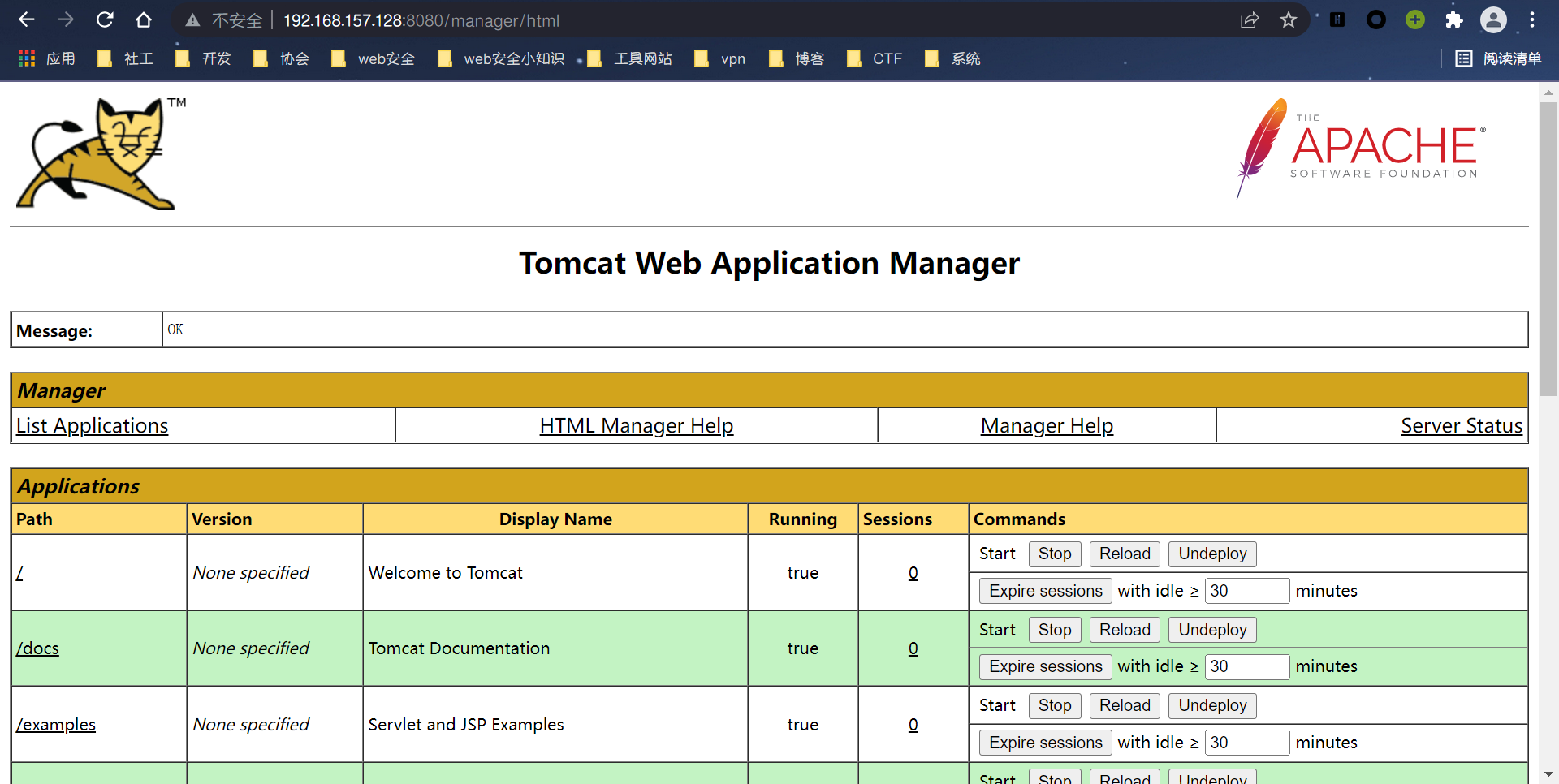Open the user profile avatar

pyautogui.click(x=1493, y=19)
